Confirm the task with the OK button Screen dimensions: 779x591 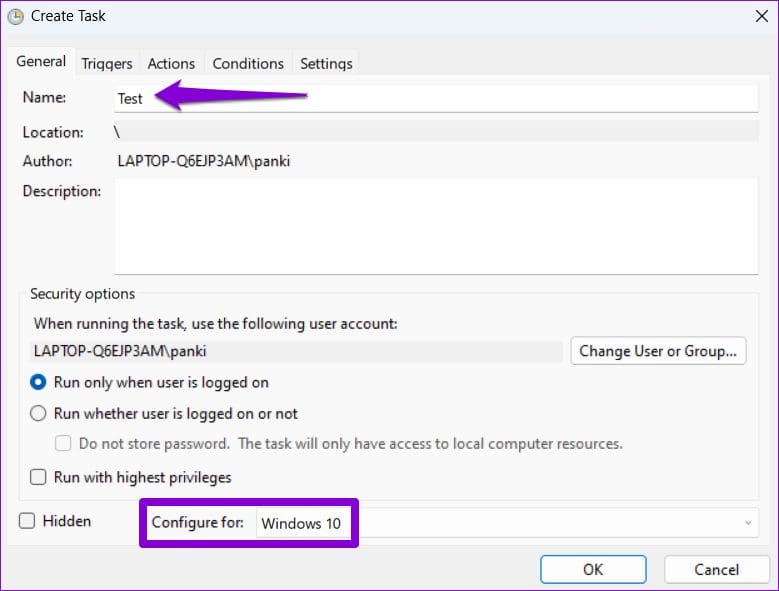592,569
